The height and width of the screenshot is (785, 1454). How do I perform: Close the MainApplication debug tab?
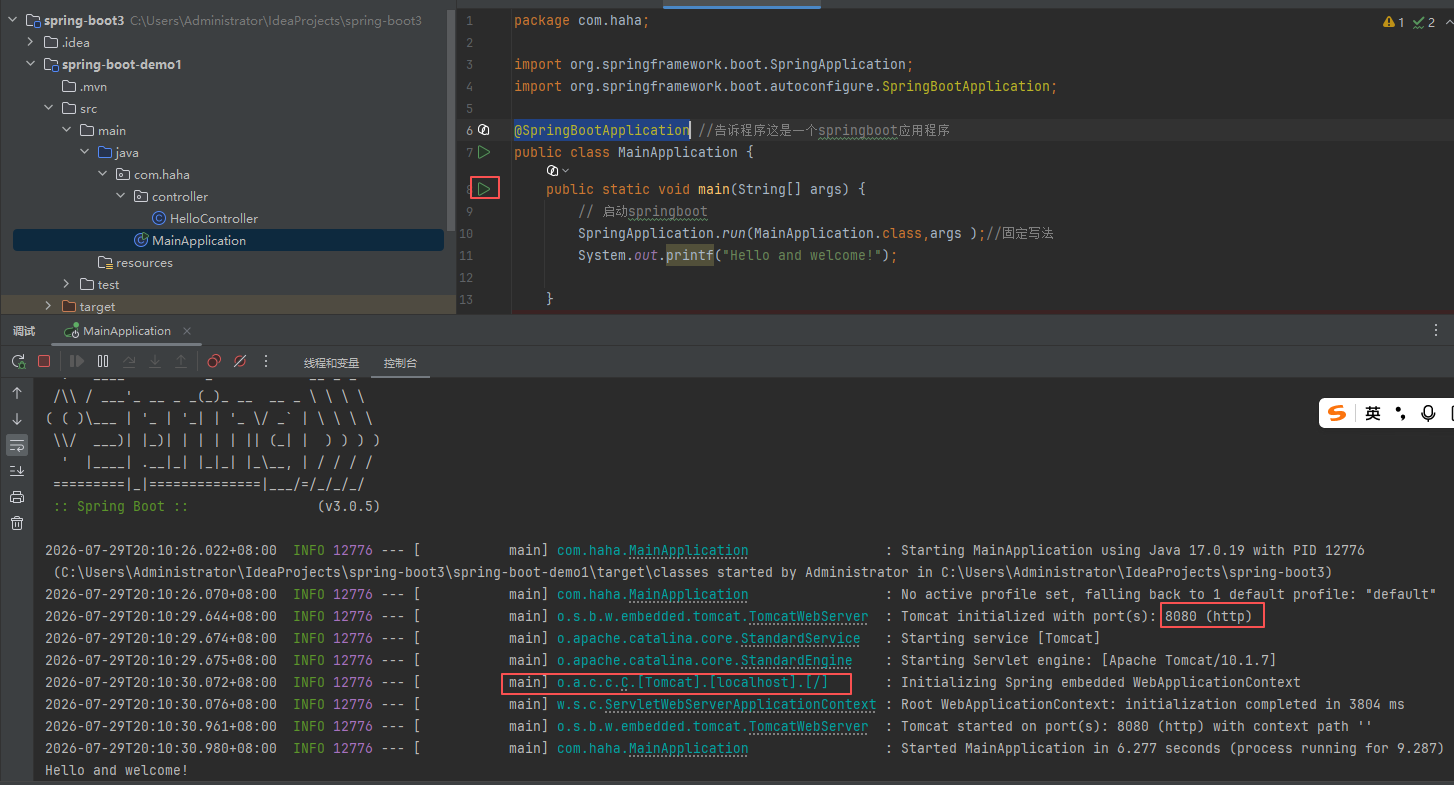[x=187, y=331]
